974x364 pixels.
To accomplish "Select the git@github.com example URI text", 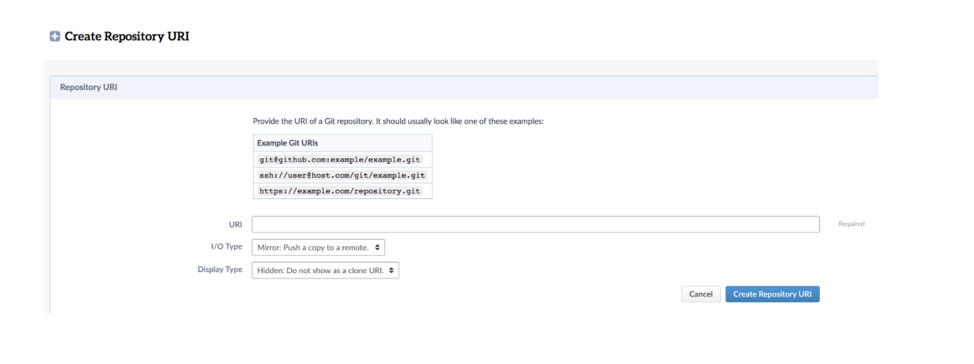I will 340,160.
